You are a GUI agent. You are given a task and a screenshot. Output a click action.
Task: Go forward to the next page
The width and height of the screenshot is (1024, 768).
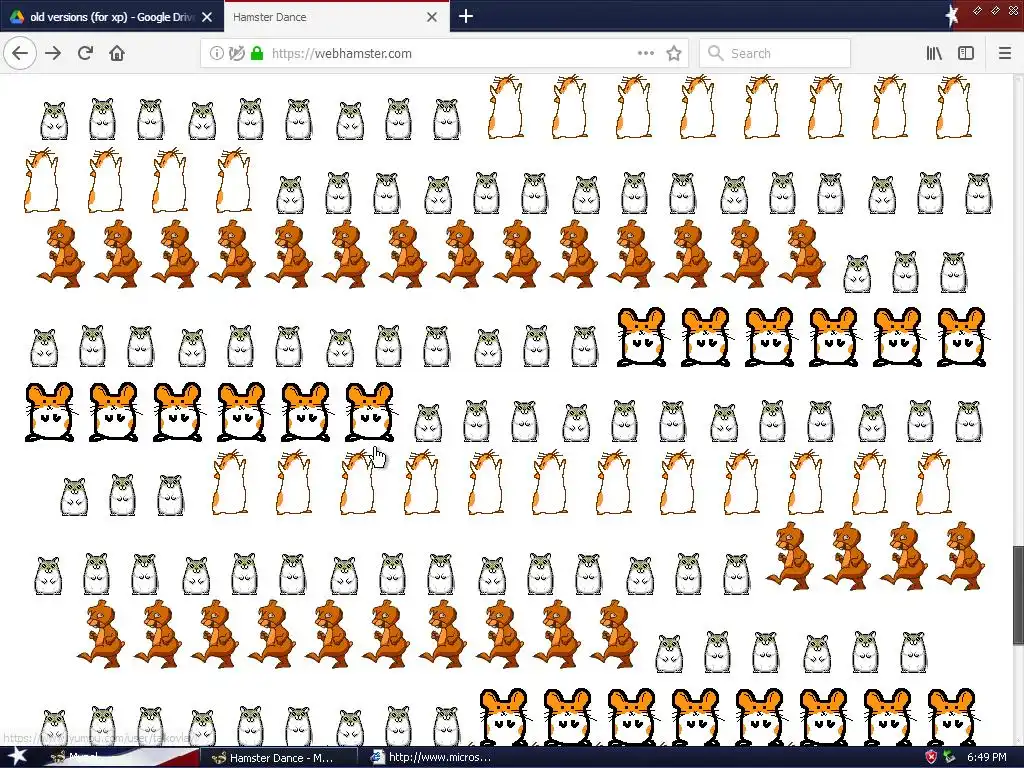pyautogui.click(x=54, y=53)
